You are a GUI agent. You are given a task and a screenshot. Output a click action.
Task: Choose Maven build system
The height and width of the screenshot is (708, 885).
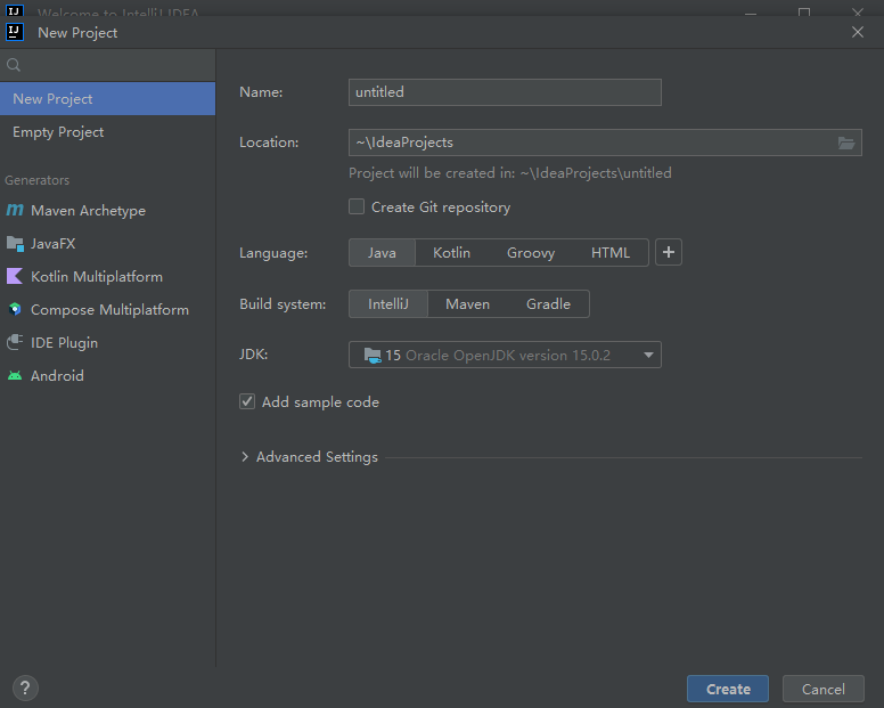(467, 304)
